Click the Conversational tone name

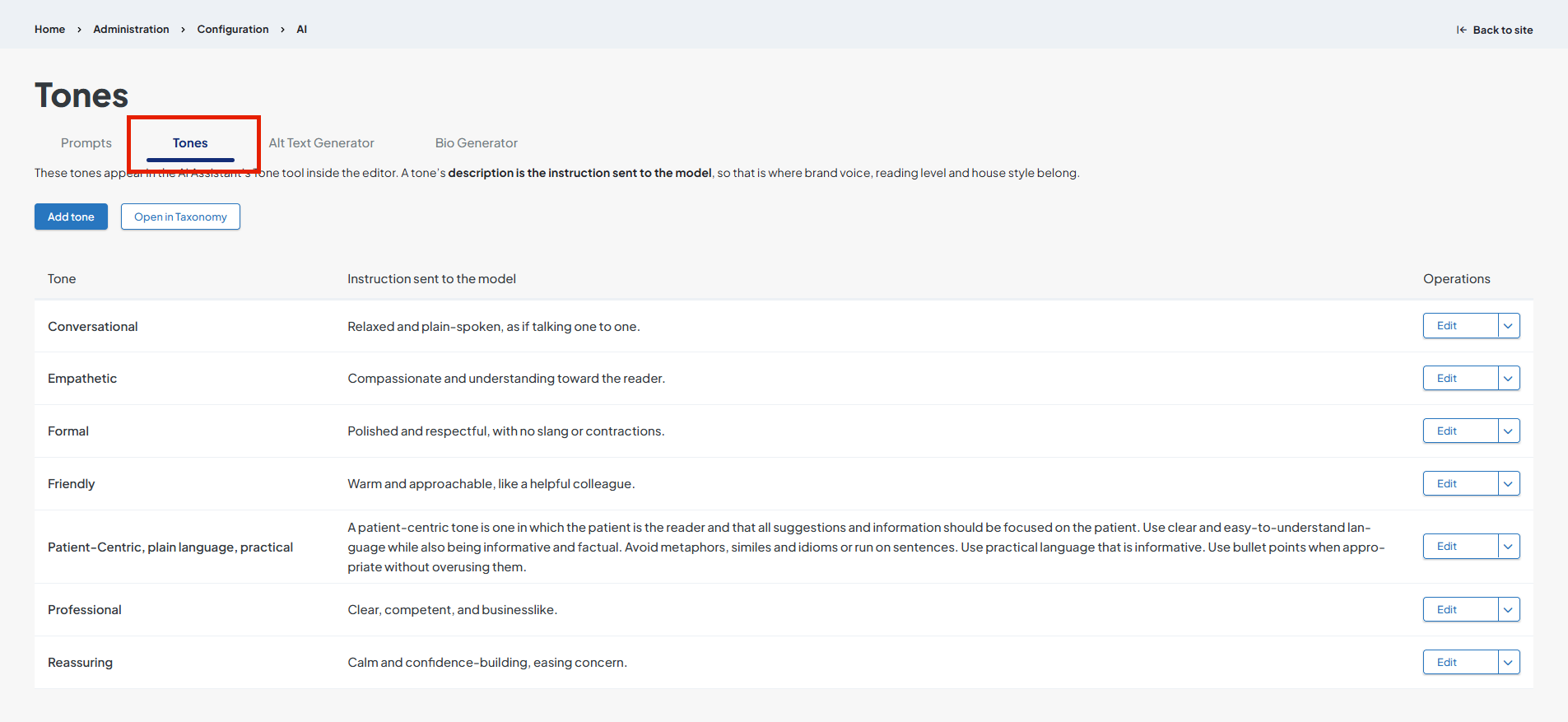click(93, 327)
